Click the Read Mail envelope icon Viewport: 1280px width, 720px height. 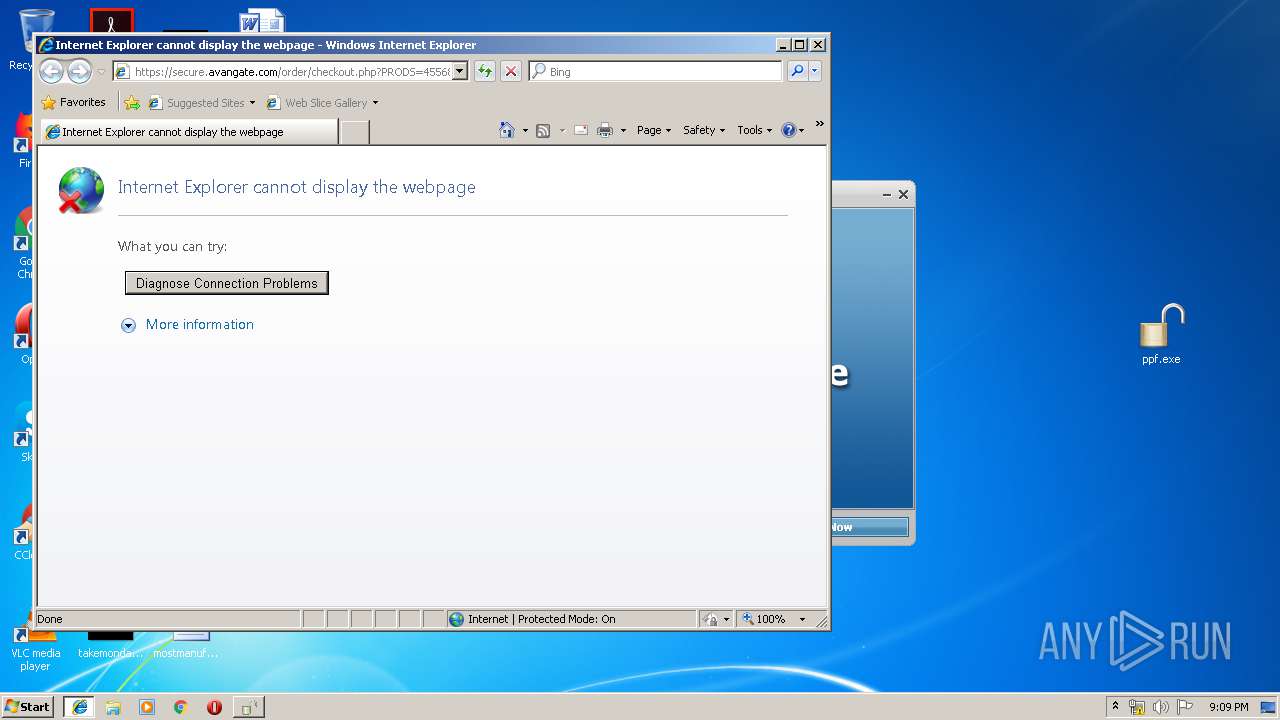tap(581, 130)
